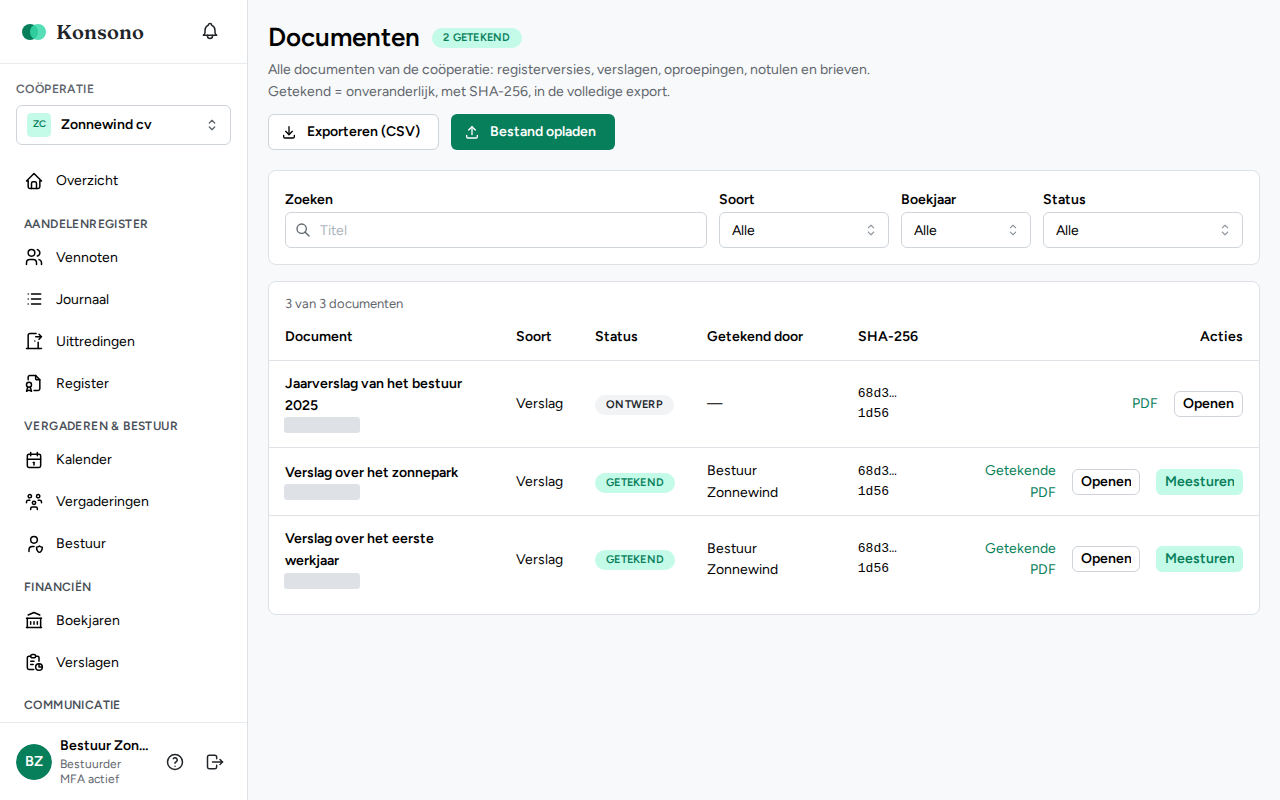Click the Getekend door column header
This screenshot has width=1280, height=800.
[x=755, y=337]
